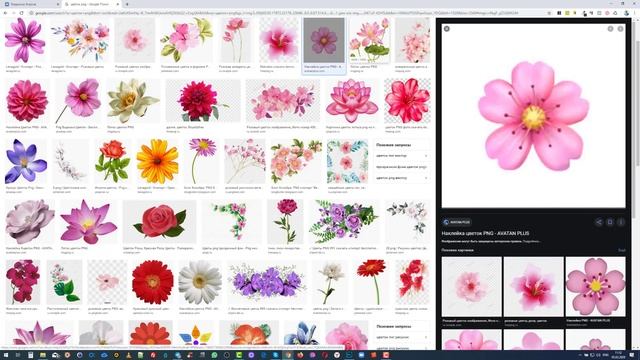Open the magenta peony with stem result
The image size is (640, 360).
pos(286,222)
